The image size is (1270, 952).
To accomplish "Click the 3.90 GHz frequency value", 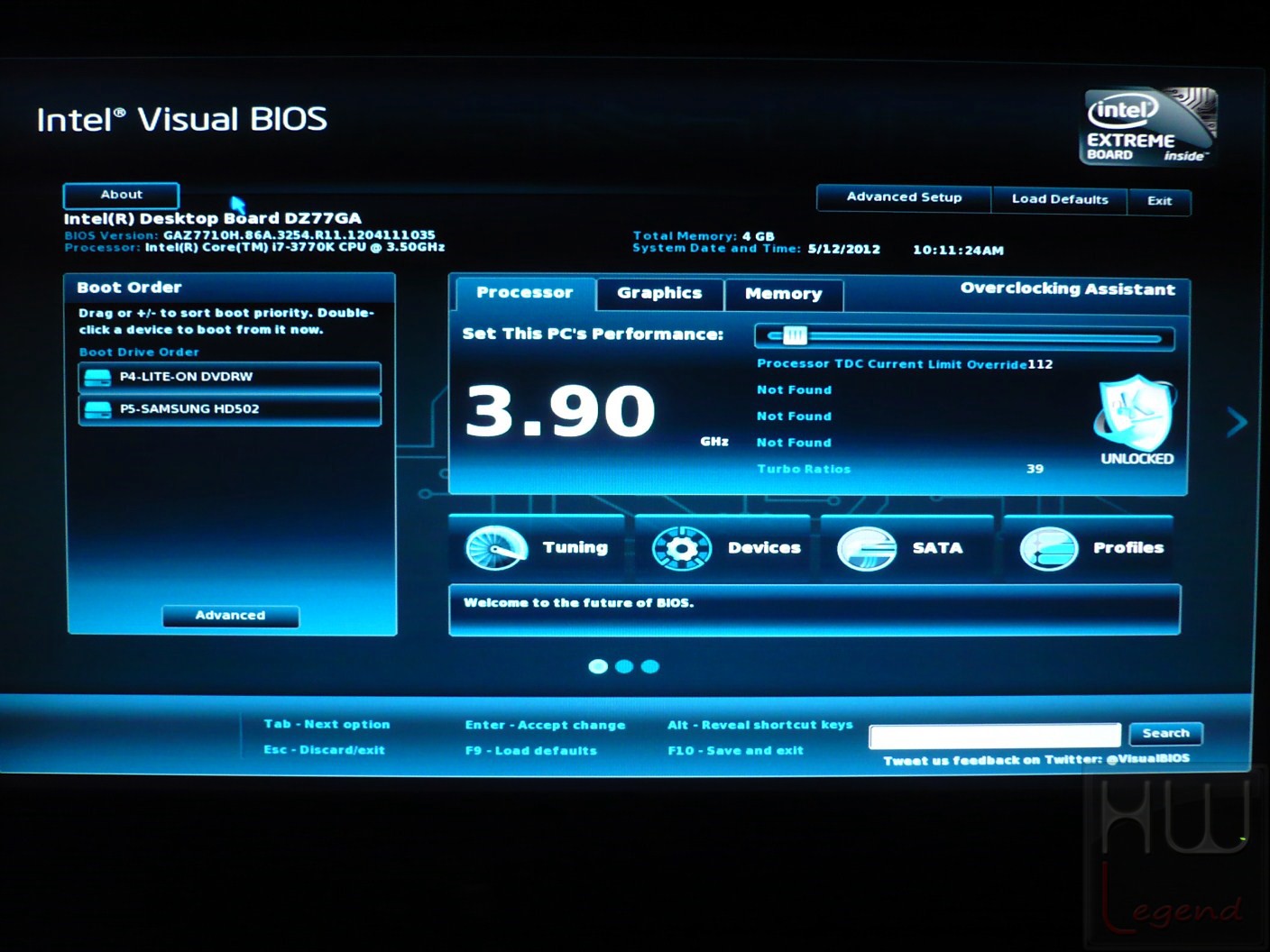I will click(561, 412).
